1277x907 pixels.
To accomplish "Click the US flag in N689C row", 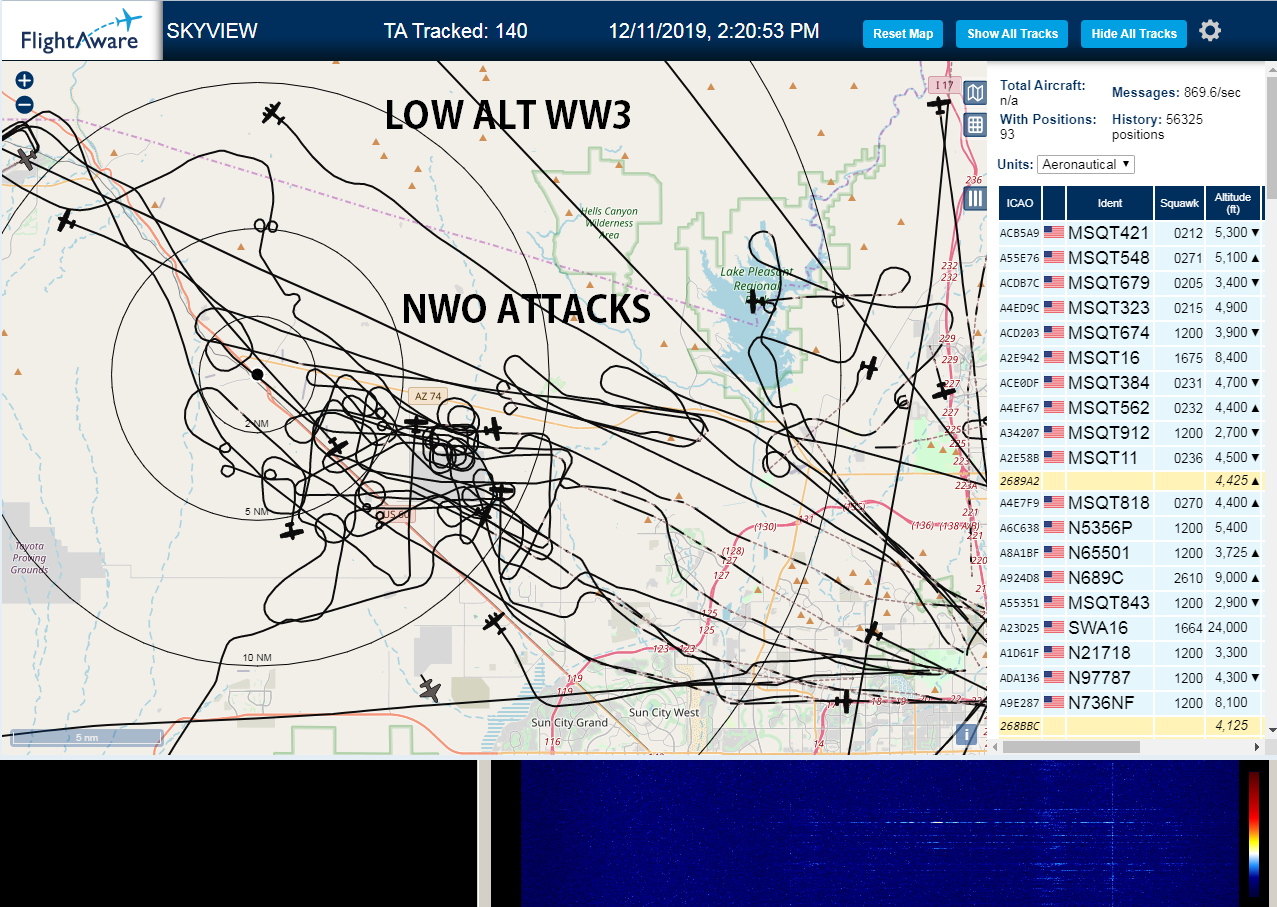I will [x=1054, y=577].
